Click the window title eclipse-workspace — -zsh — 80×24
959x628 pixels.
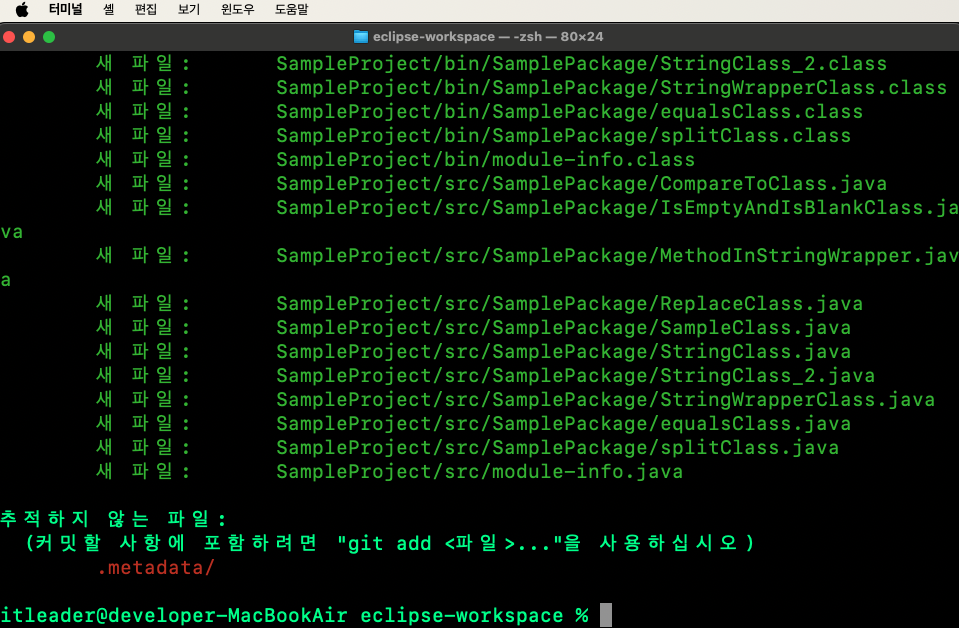point(488,37)
